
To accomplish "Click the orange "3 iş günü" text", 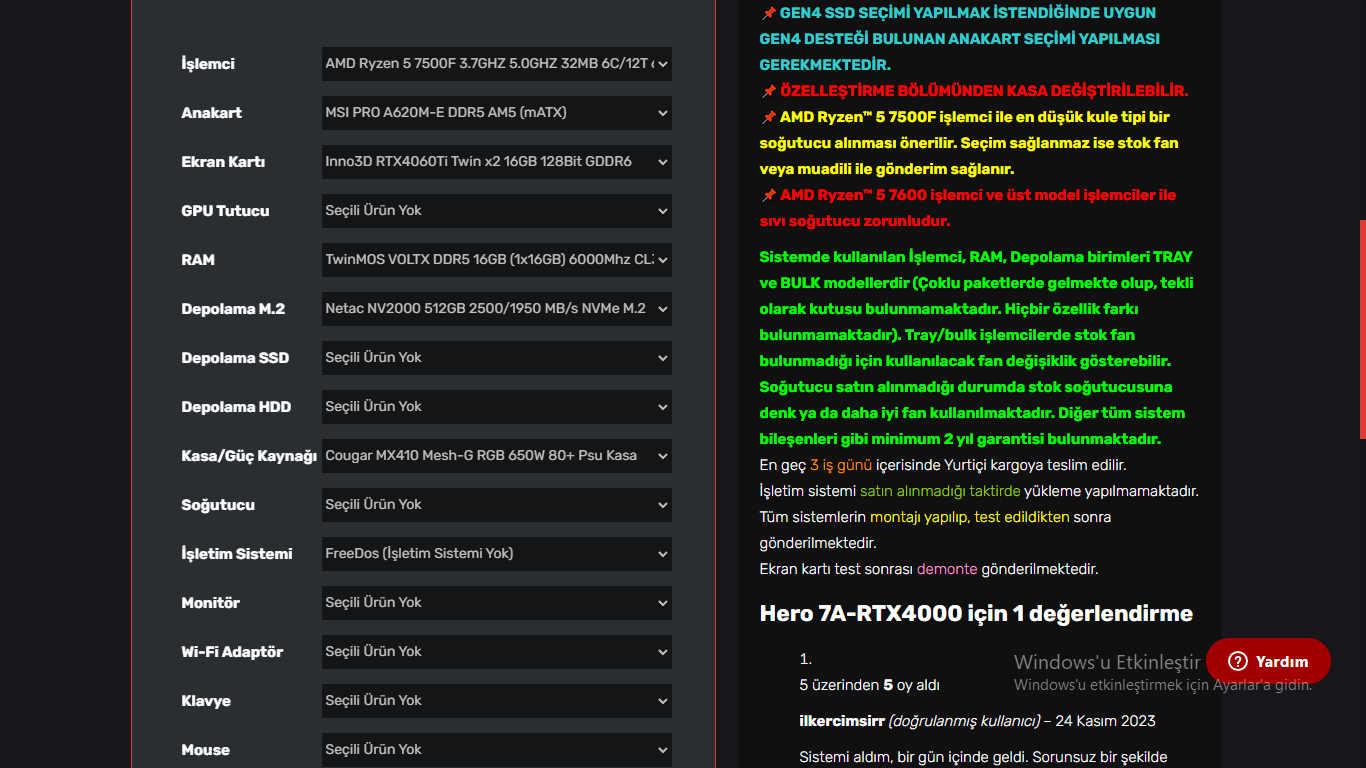I will (x=842, y=465).
